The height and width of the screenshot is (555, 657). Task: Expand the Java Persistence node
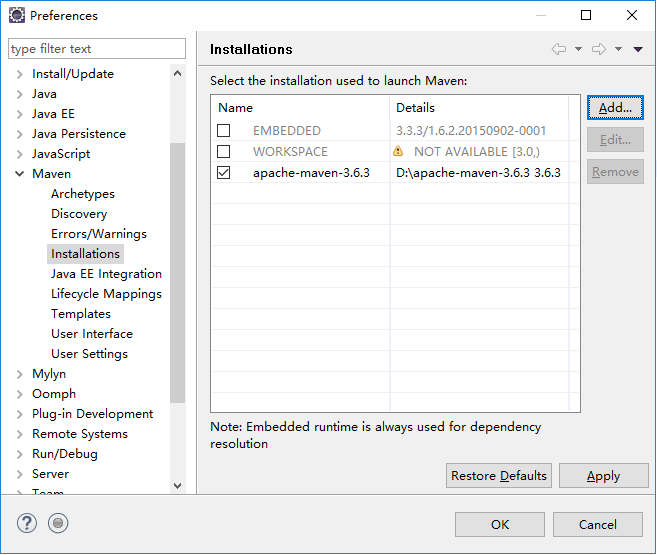click(x=20, y=134)
